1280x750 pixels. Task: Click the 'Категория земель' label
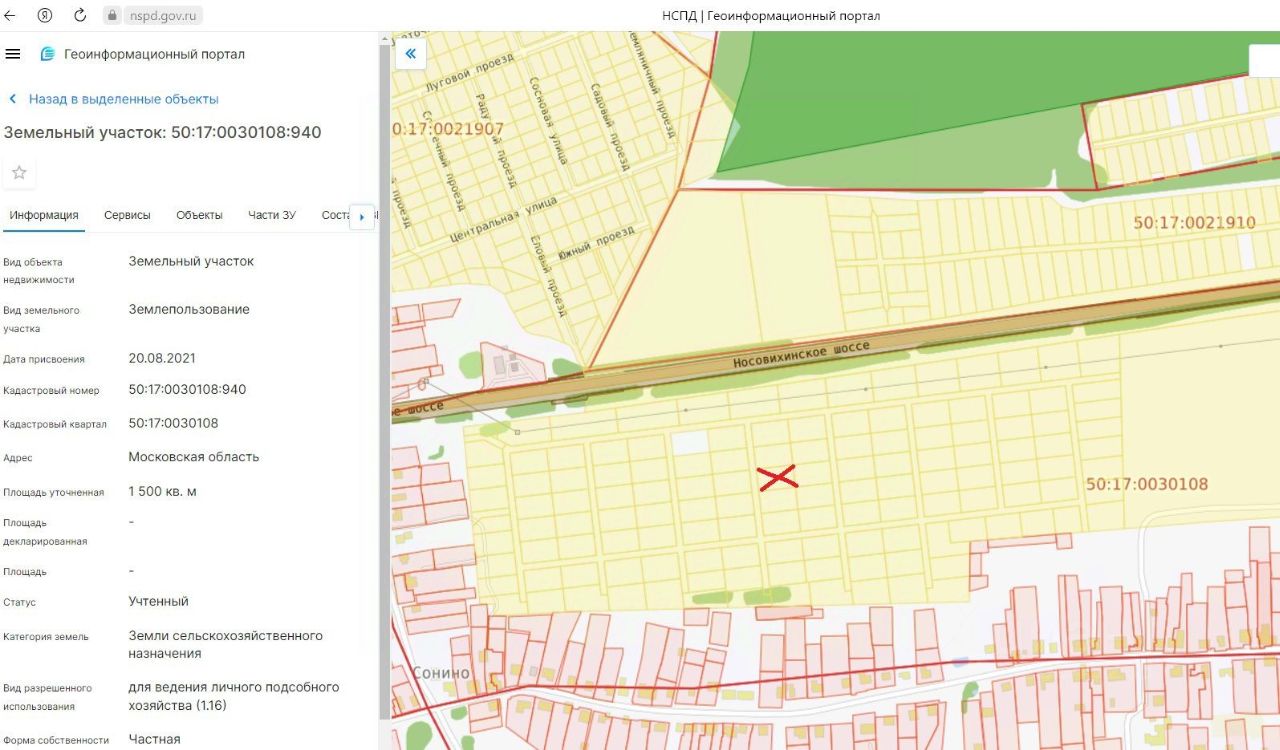coord(46,636)
